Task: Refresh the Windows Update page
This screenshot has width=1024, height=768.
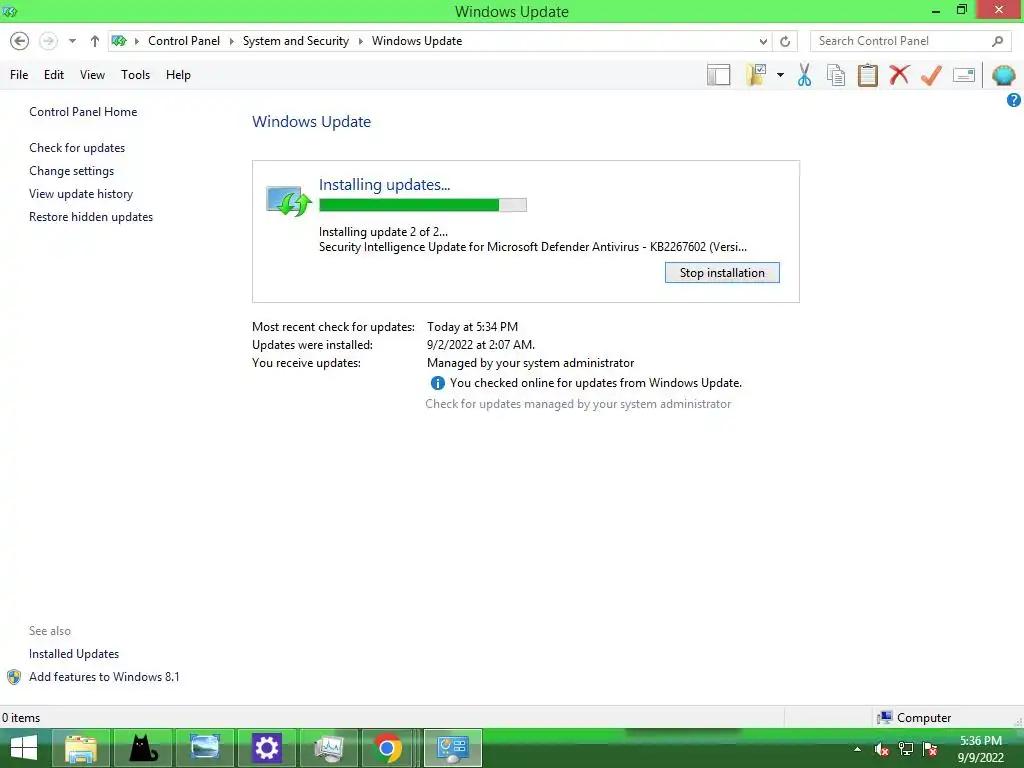Action: tap(785, 41)
